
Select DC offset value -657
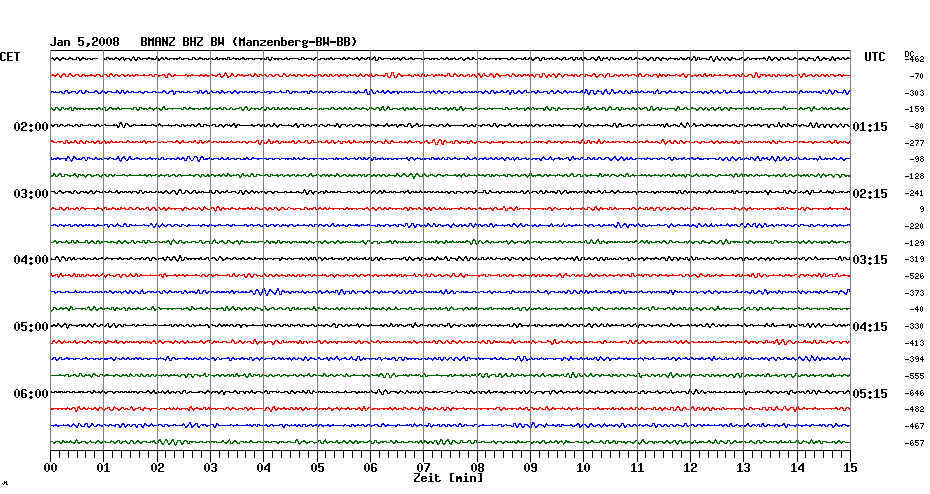tap(915, 444)
